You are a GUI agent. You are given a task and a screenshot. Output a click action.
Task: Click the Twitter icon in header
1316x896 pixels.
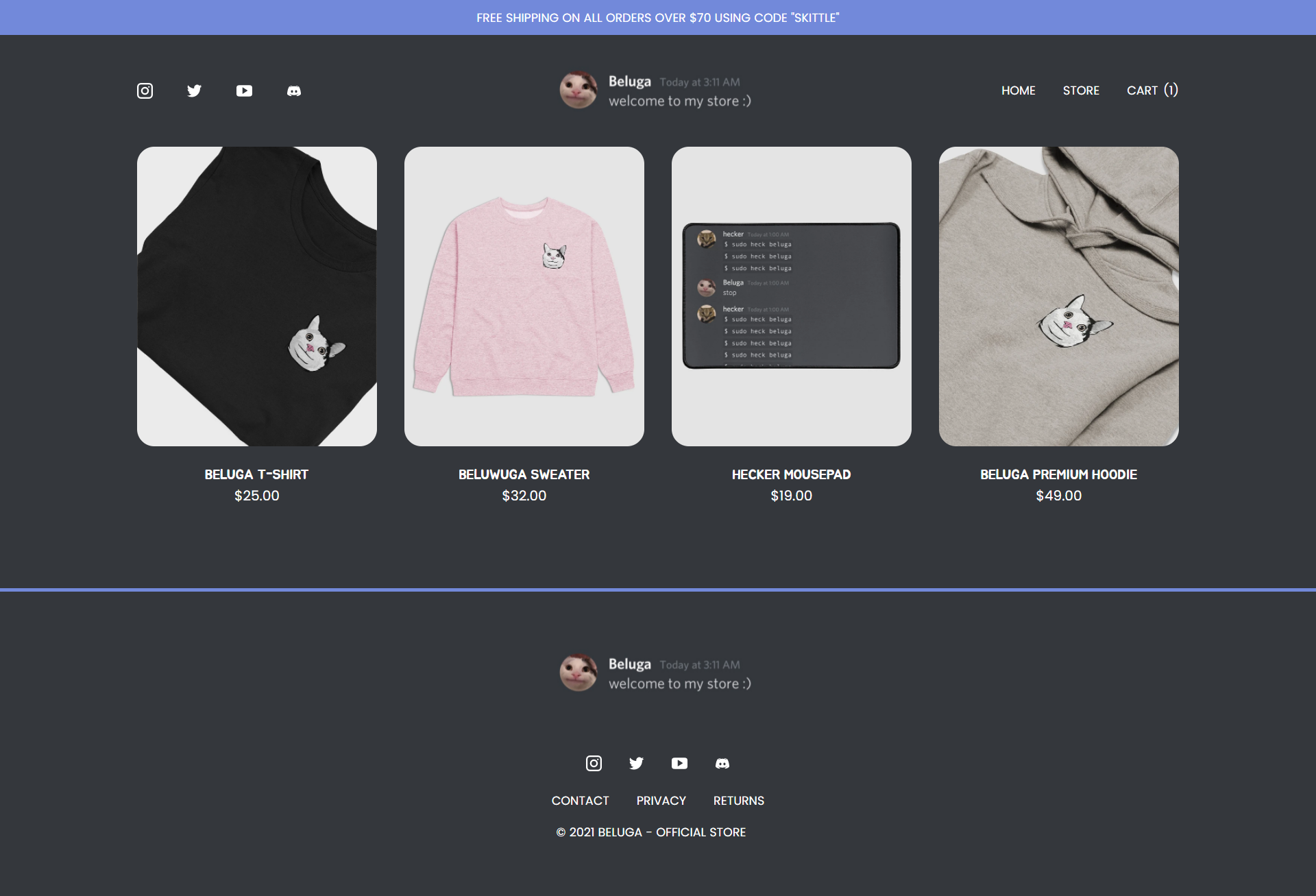pos(194,90)
